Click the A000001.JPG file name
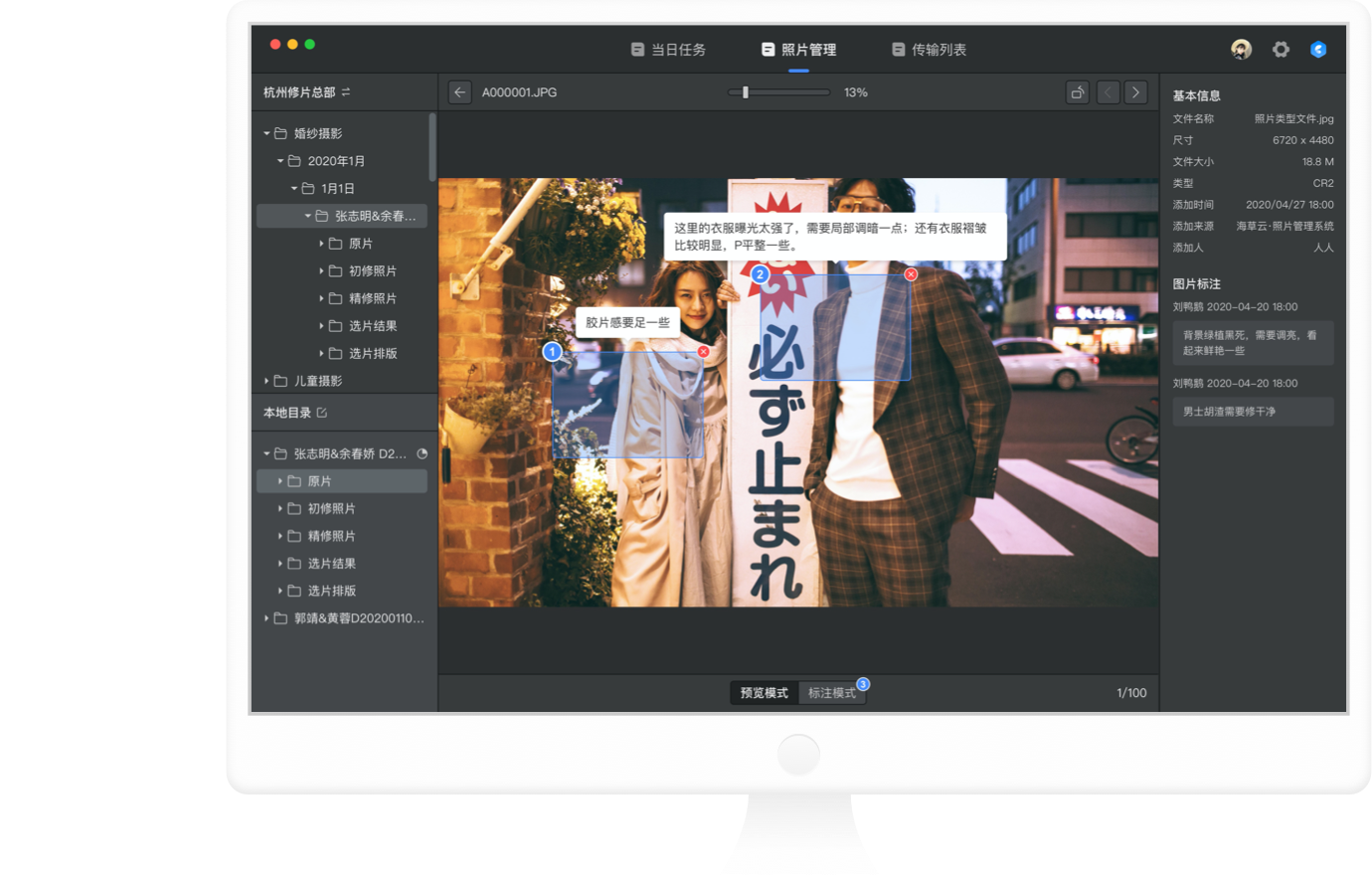Image resolution: width=1372 pixels, height=875 pixels. 519,92
